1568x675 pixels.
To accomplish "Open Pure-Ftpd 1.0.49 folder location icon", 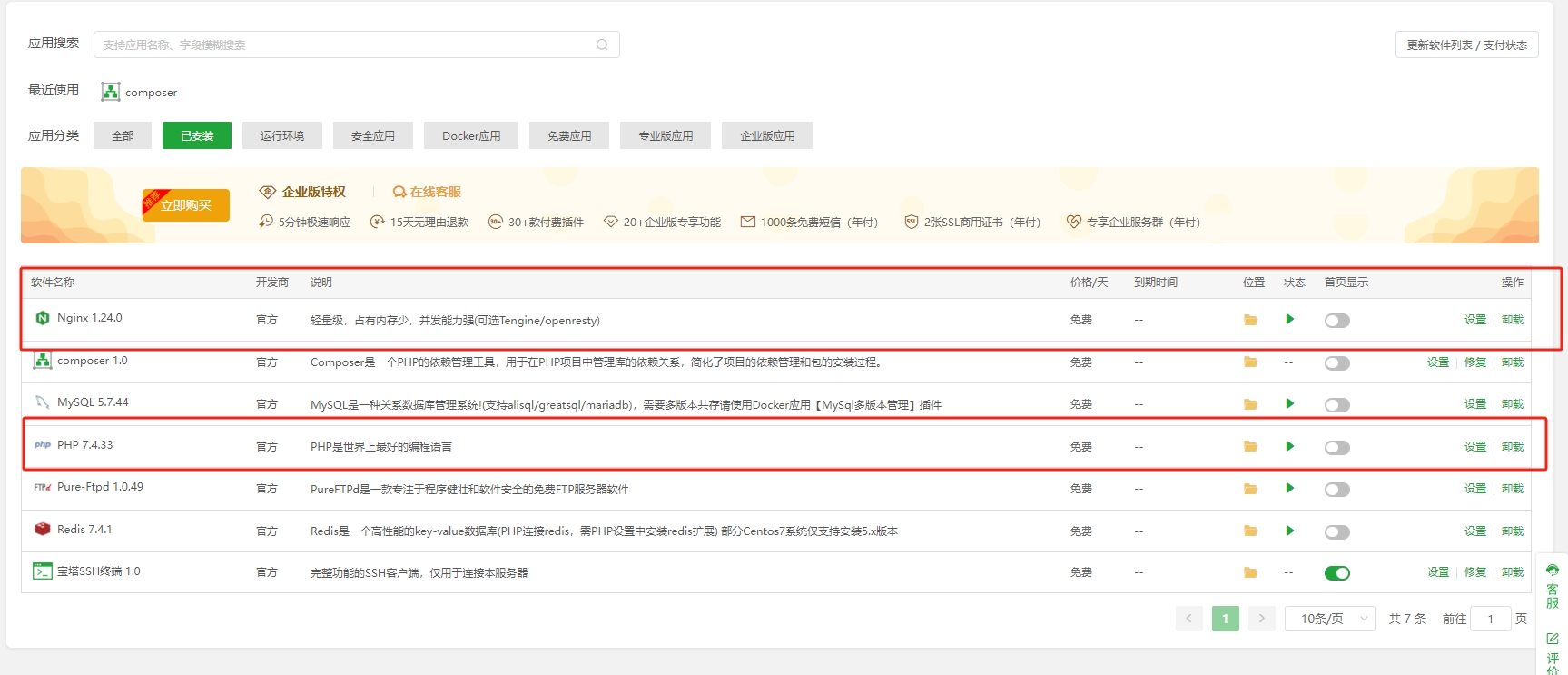I will click(x=1250, y=489).
